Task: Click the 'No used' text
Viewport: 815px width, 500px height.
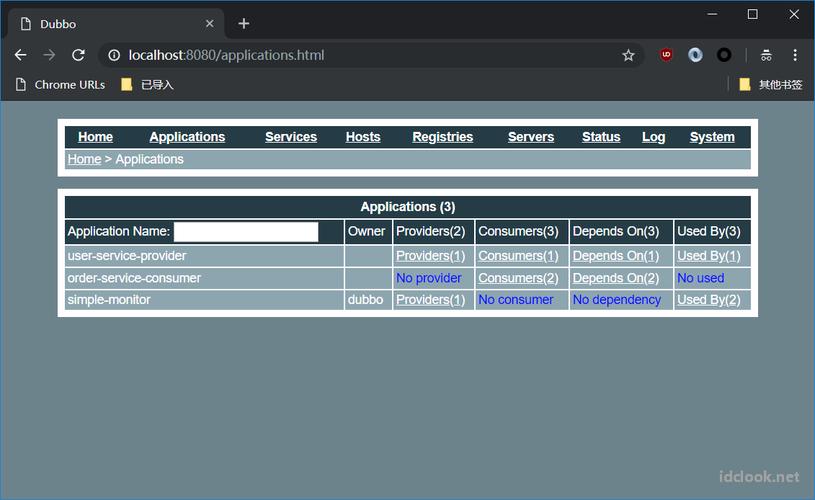Action: coord(701,278)
